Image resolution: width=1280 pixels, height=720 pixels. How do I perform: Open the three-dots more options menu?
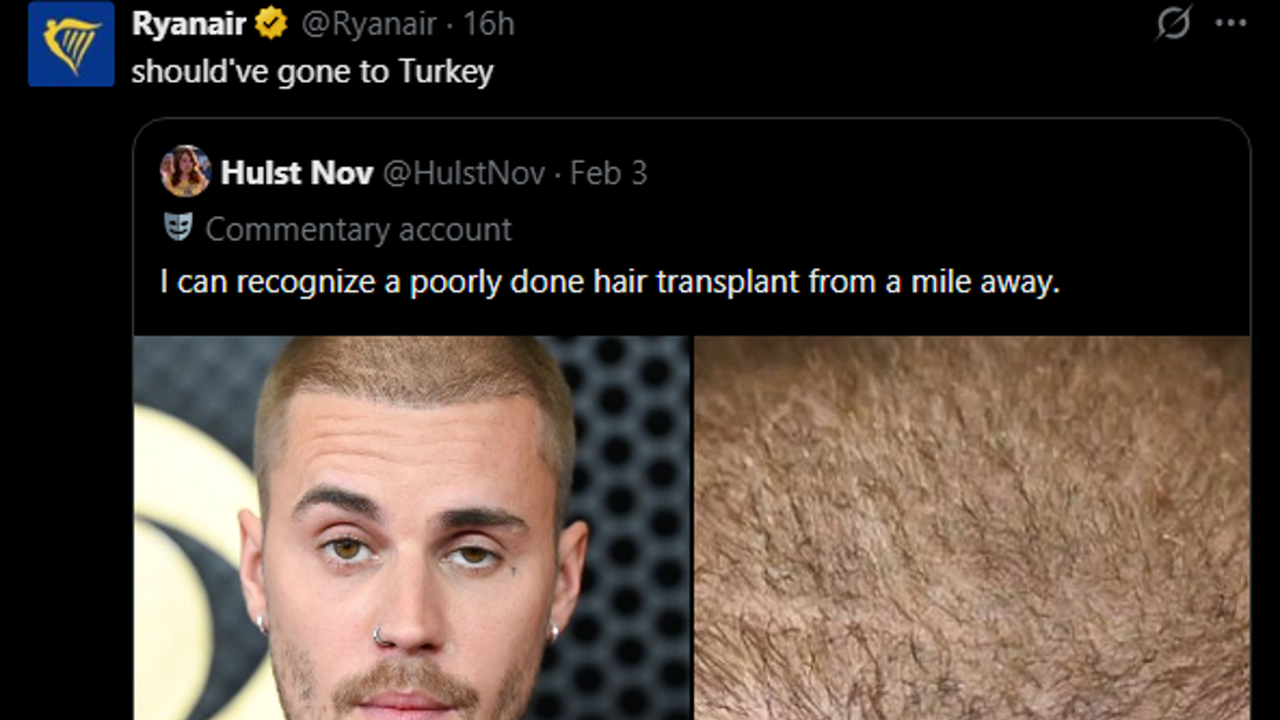click(1230, 24)
